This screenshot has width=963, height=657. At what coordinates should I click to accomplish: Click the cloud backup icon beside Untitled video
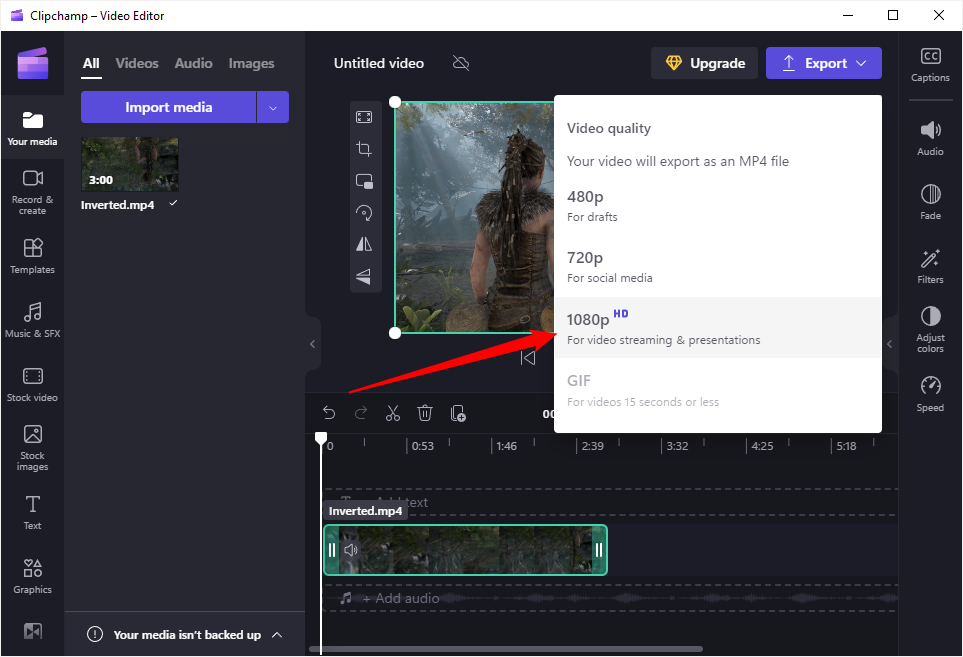point(460,62)
